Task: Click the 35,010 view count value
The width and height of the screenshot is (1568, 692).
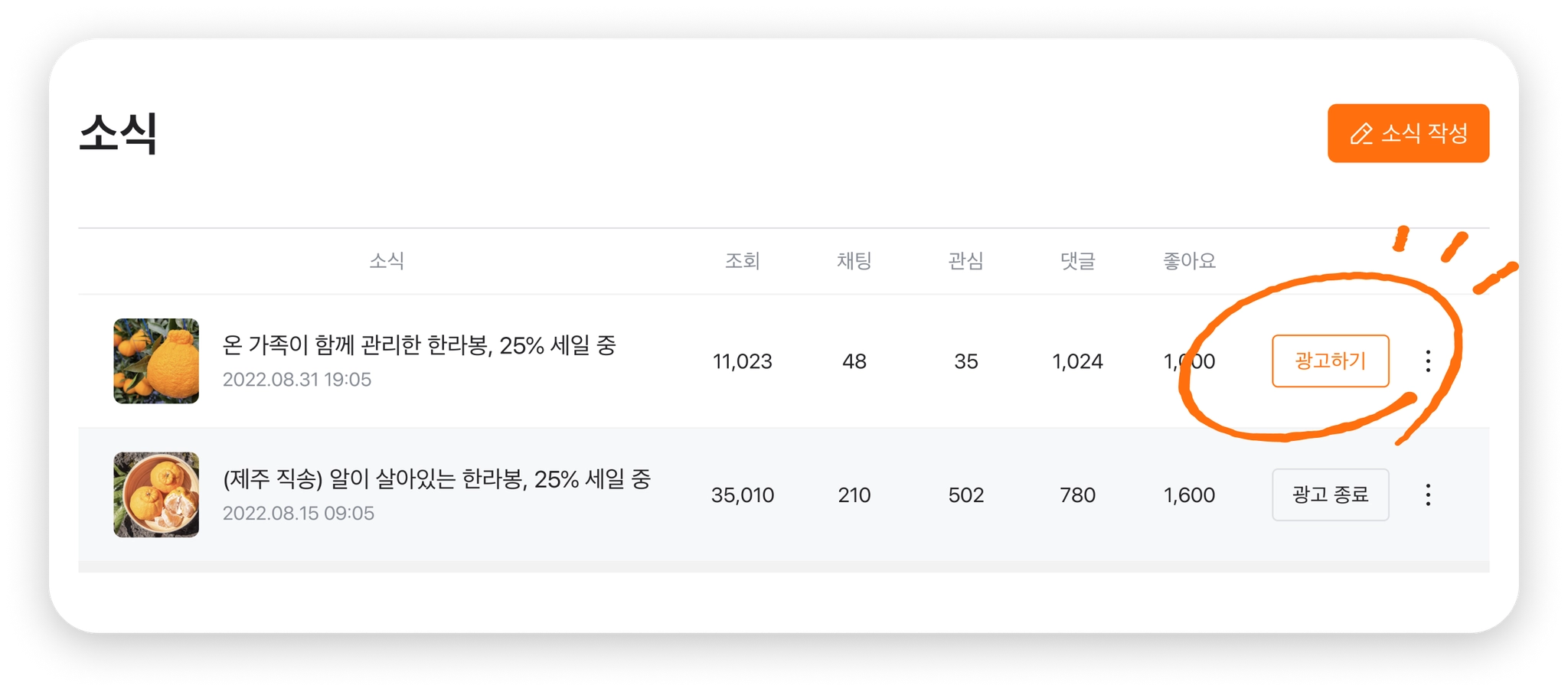Action: click(x=742, y=495)
